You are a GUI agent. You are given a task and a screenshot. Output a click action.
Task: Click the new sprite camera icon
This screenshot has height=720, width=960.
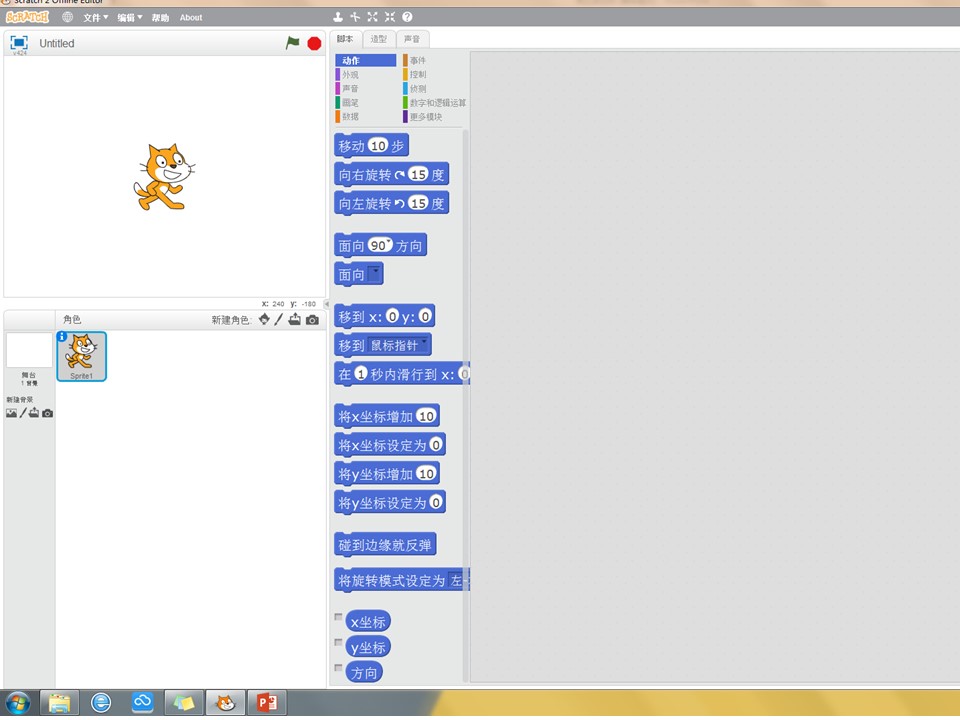pos(312,320)
